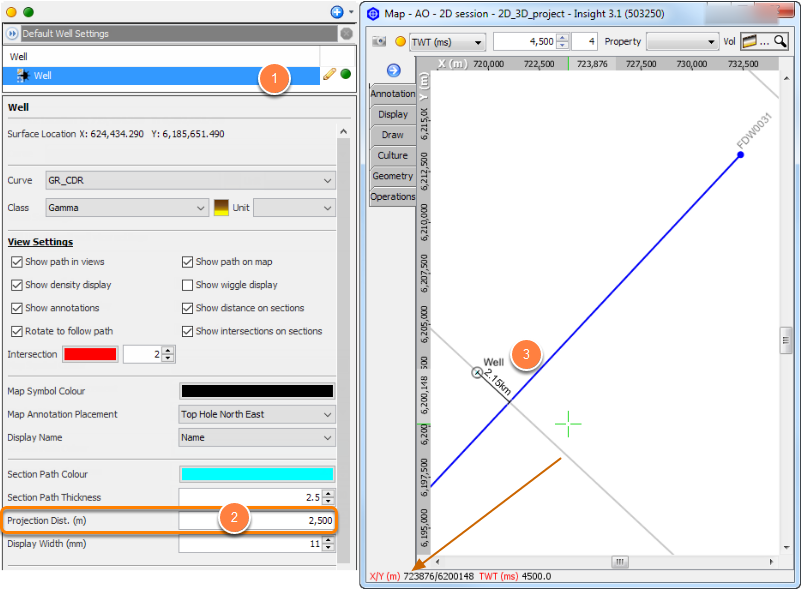Toggle Show intersections on sections checkbox
This screenshot has width=801, height=589.
click(187, 332)
